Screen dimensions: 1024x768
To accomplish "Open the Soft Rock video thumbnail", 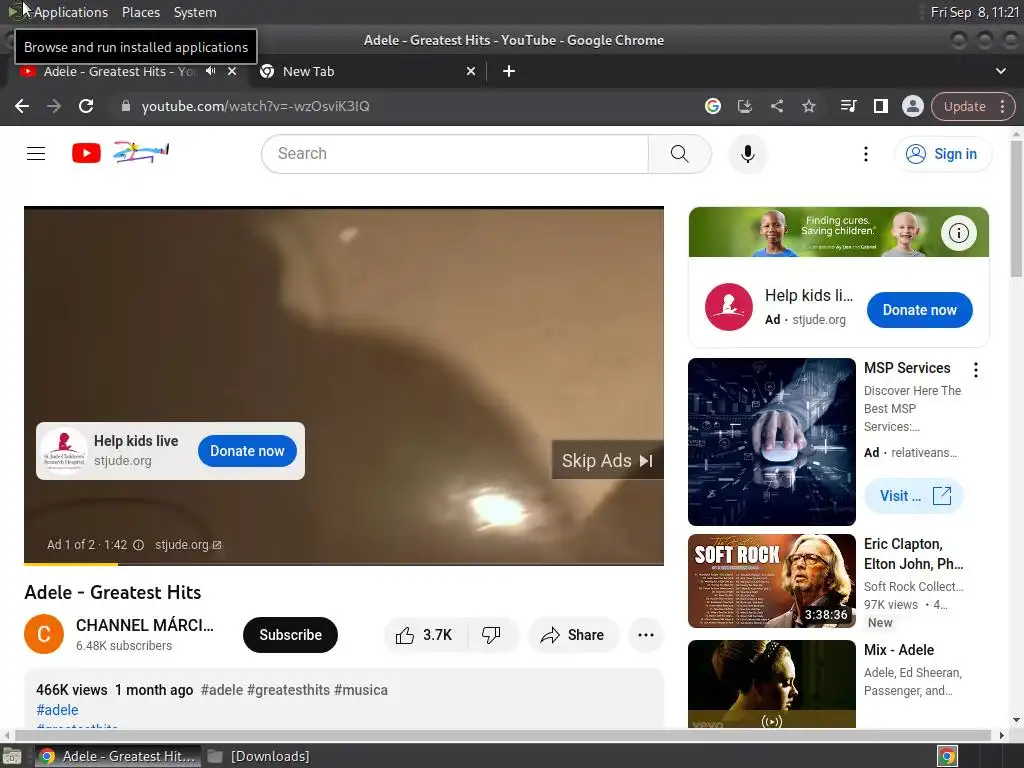I will pyautogui.click(x=771, y=581).
